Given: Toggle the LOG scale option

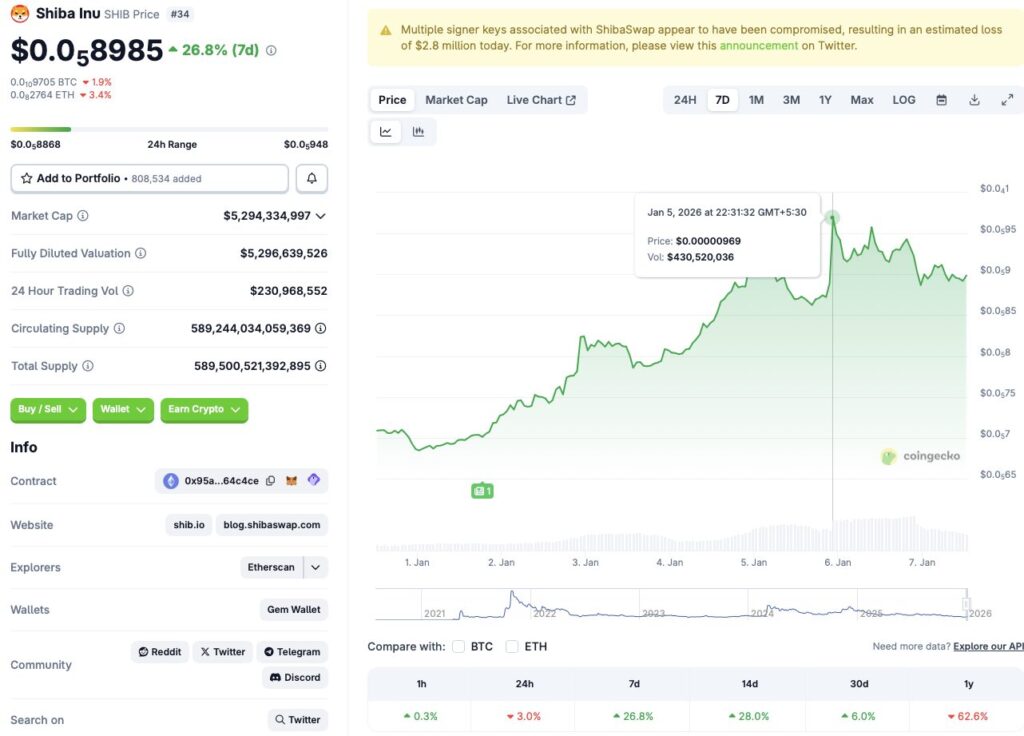Looking at the screenshot, I should 904,100.
